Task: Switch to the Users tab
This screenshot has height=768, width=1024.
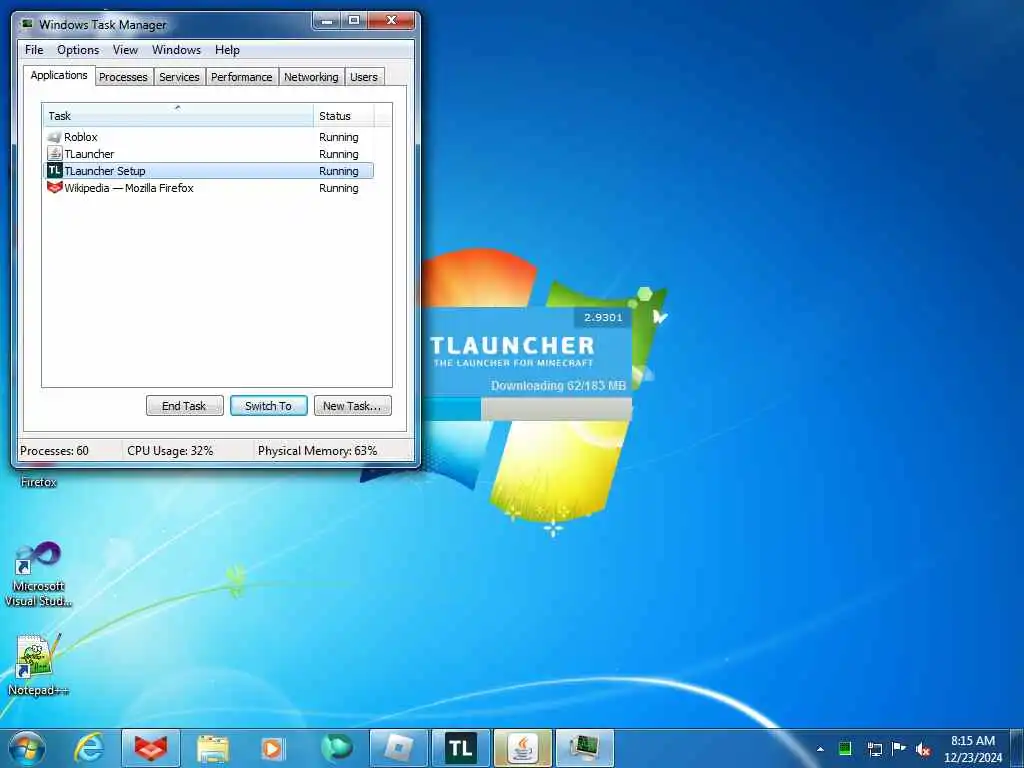Action: (364, 77)
